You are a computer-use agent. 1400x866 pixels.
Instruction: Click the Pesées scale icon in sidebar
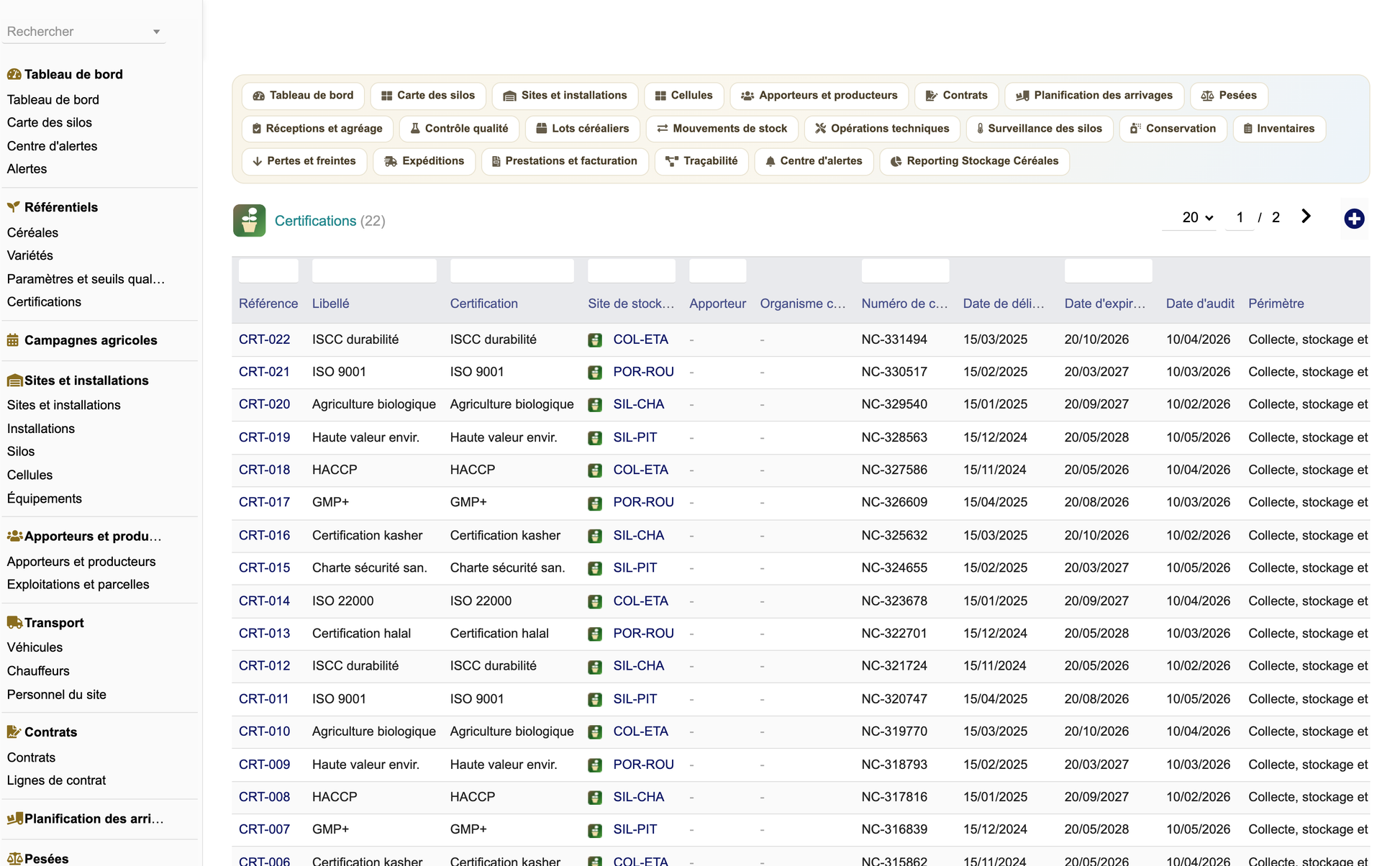click(14, 859)
